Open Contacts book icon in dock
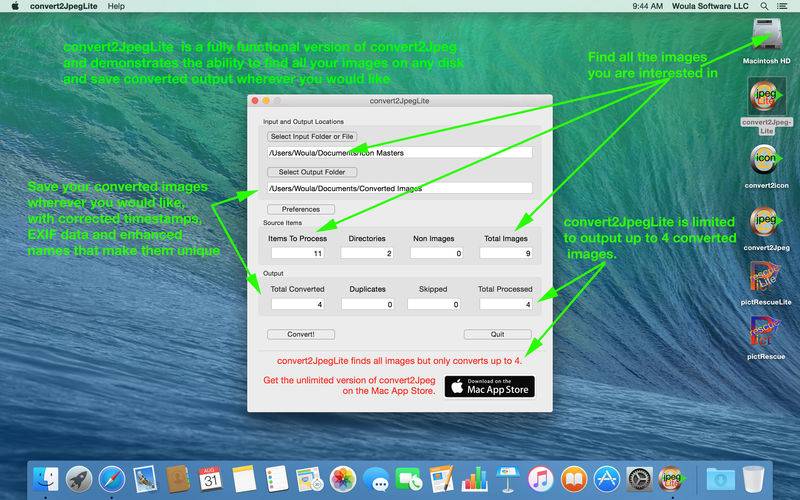The width and height of the screenshot is (800, 500). 178,479
